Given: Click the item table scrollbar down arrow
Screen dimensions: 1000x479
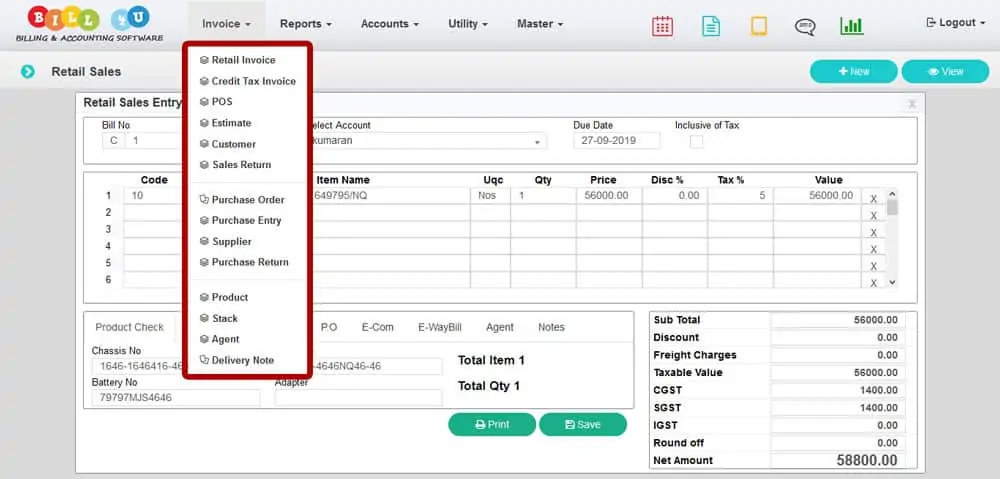Looking at the screenshot, I should (x=892, y=282).
